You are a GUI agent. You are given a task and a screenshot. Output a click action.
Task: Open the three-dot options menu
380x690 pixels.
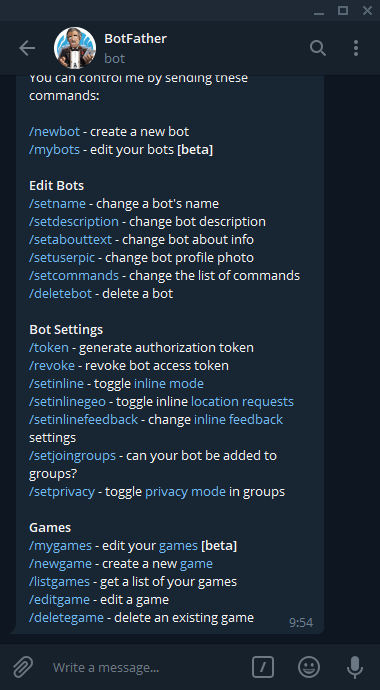click(x=356, y=48)
